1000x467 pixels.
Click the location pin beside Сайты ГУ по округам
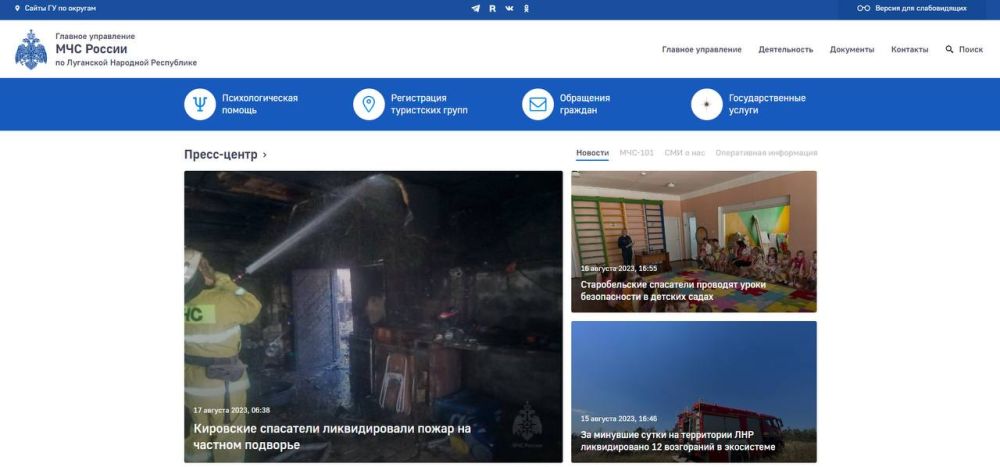click(x=17, y=9)
